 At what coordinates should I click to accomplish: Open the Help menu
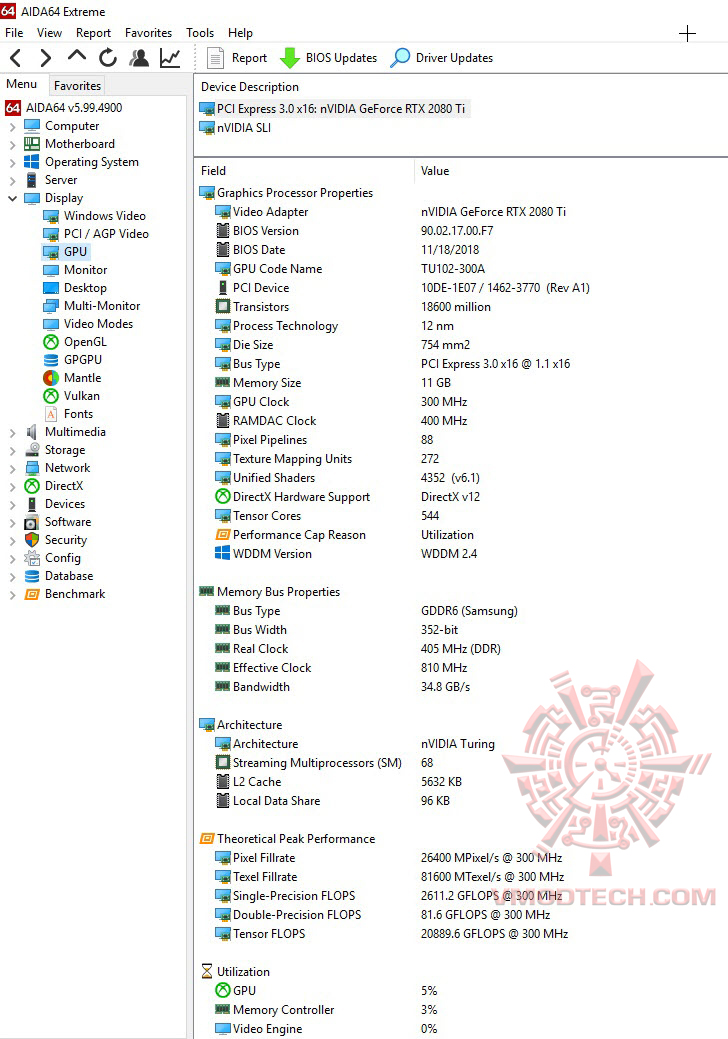click(x=240, y=32)
